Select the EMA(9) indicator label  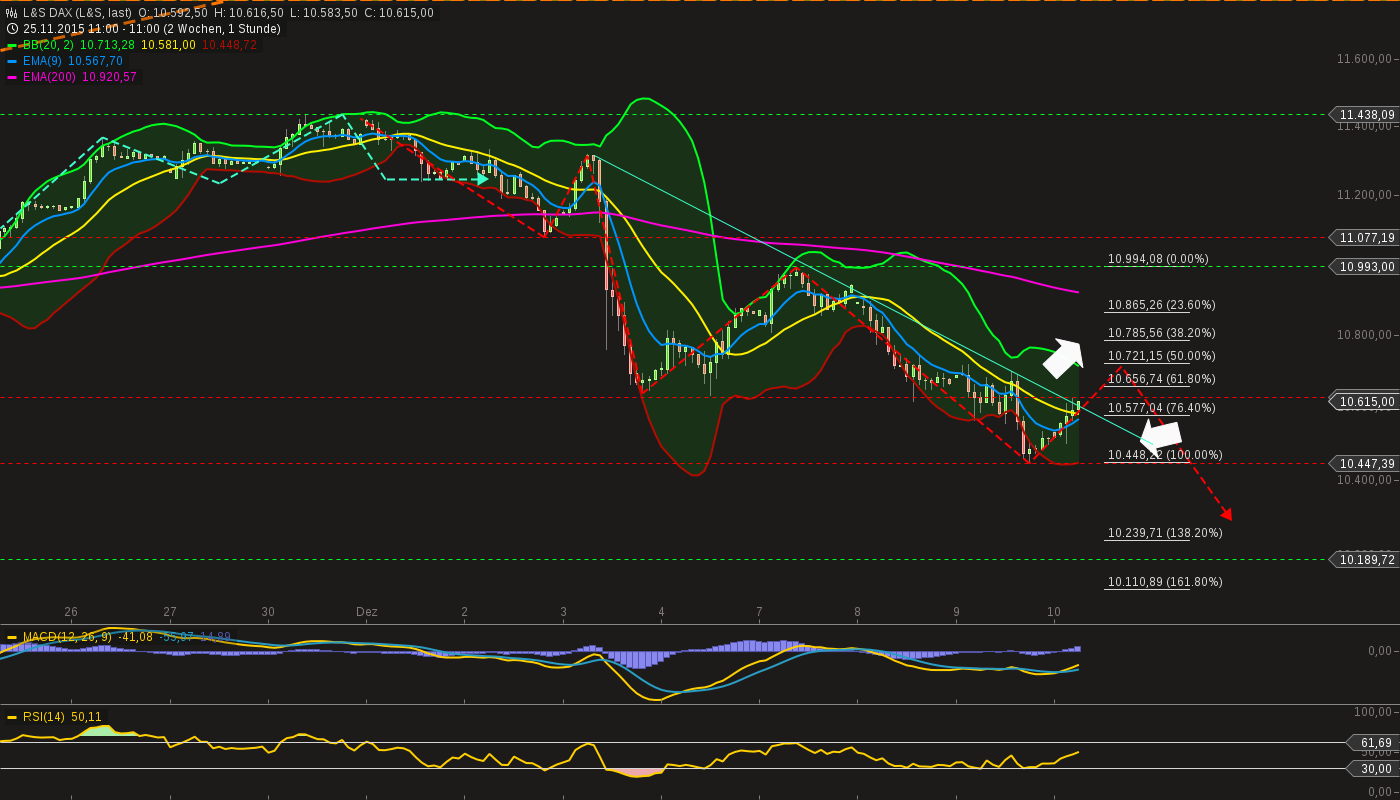click(x=42, y=61)
